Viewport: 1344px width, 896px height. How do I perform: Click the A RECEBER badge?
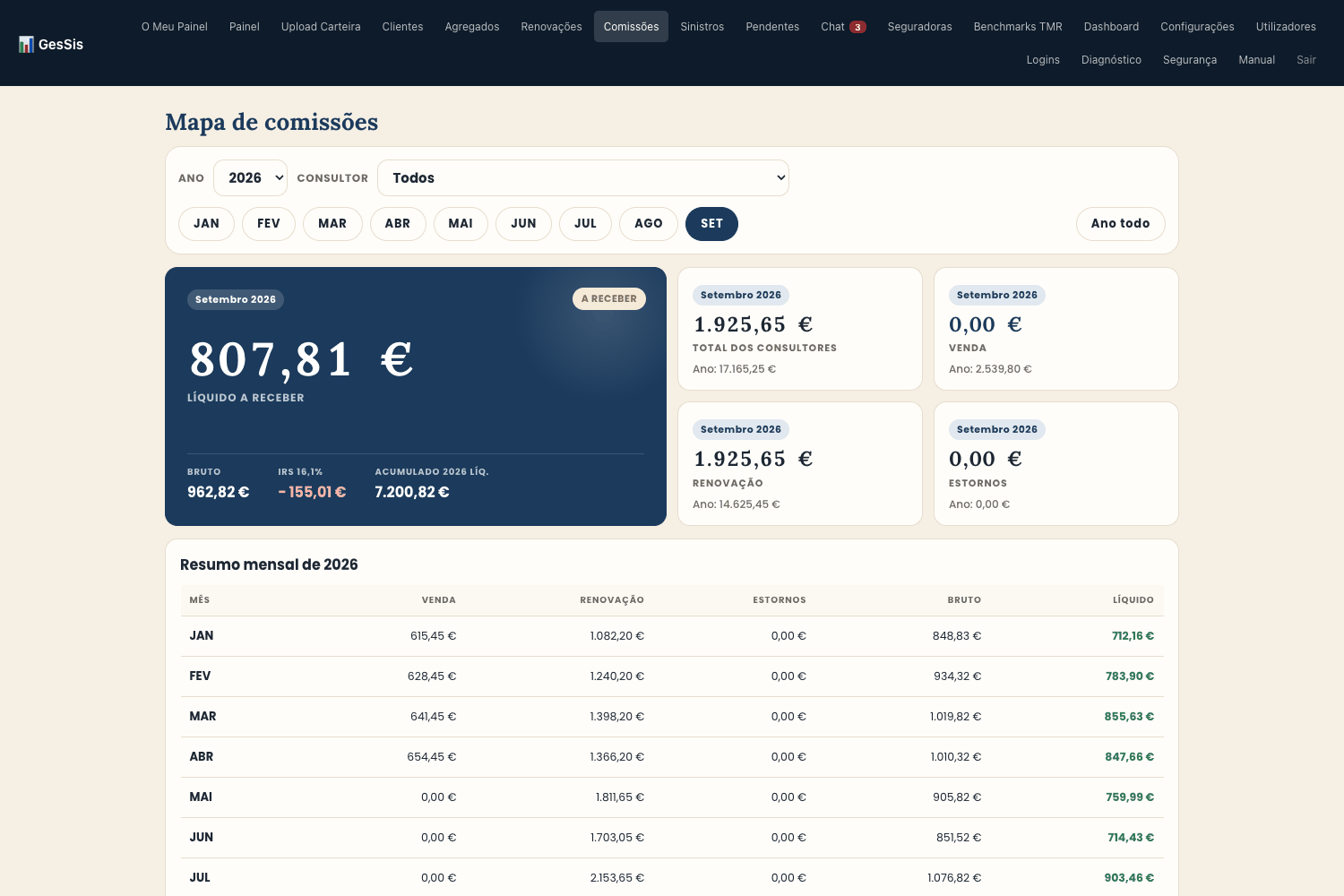click(x=609, y=299)
